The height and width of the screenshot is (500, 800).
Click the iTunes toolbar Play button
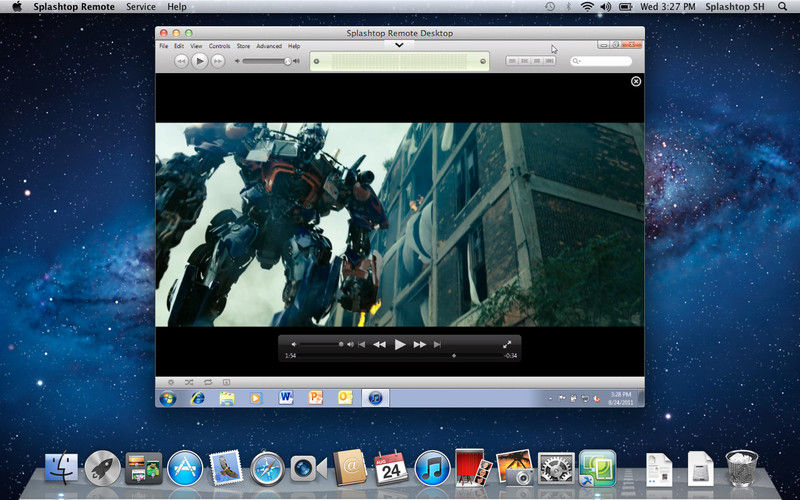click(x=199, y=61)
